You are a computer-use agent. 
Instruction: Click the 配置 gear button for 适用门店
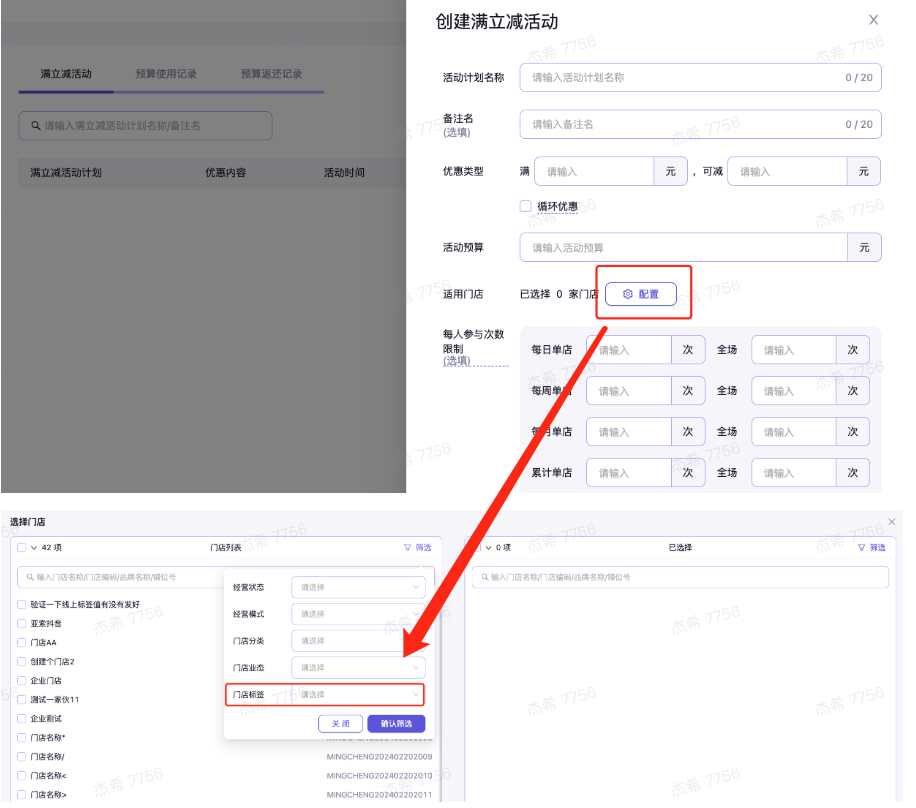tap(640, 294)
